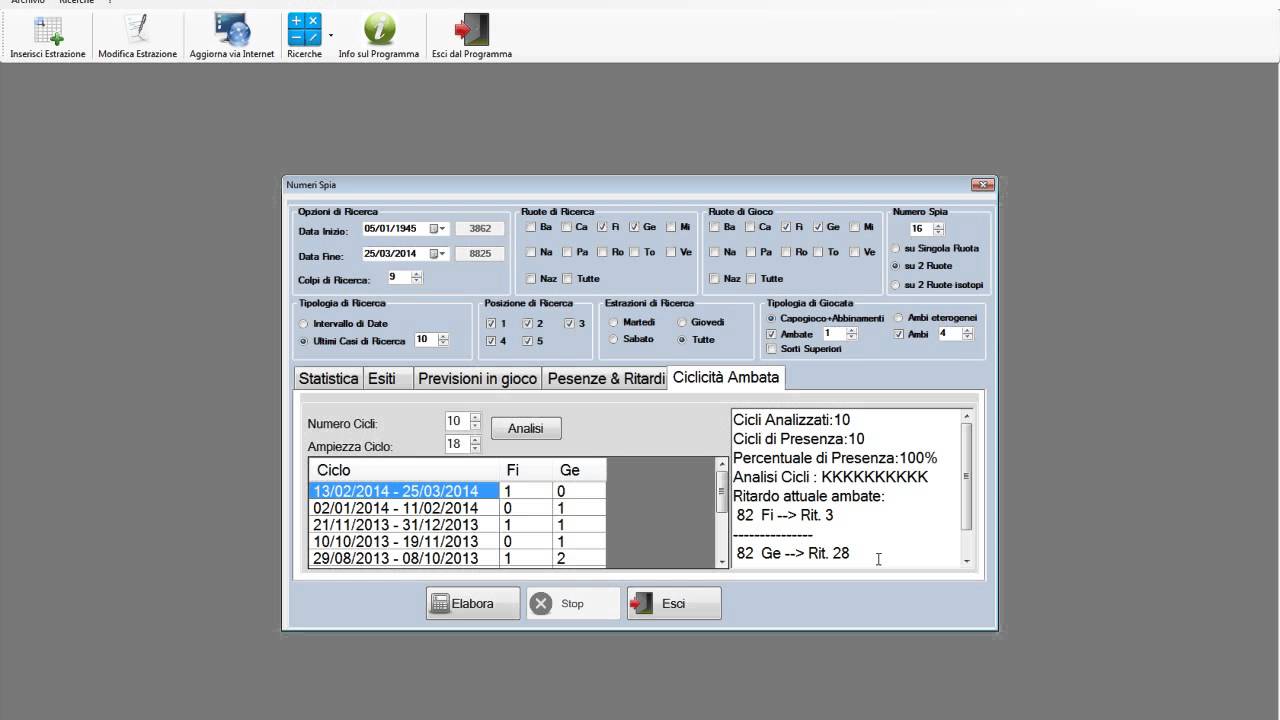The image size is (1280, 720).
Task: Adjust the Ambate value stepper
Action: (852, 334)
